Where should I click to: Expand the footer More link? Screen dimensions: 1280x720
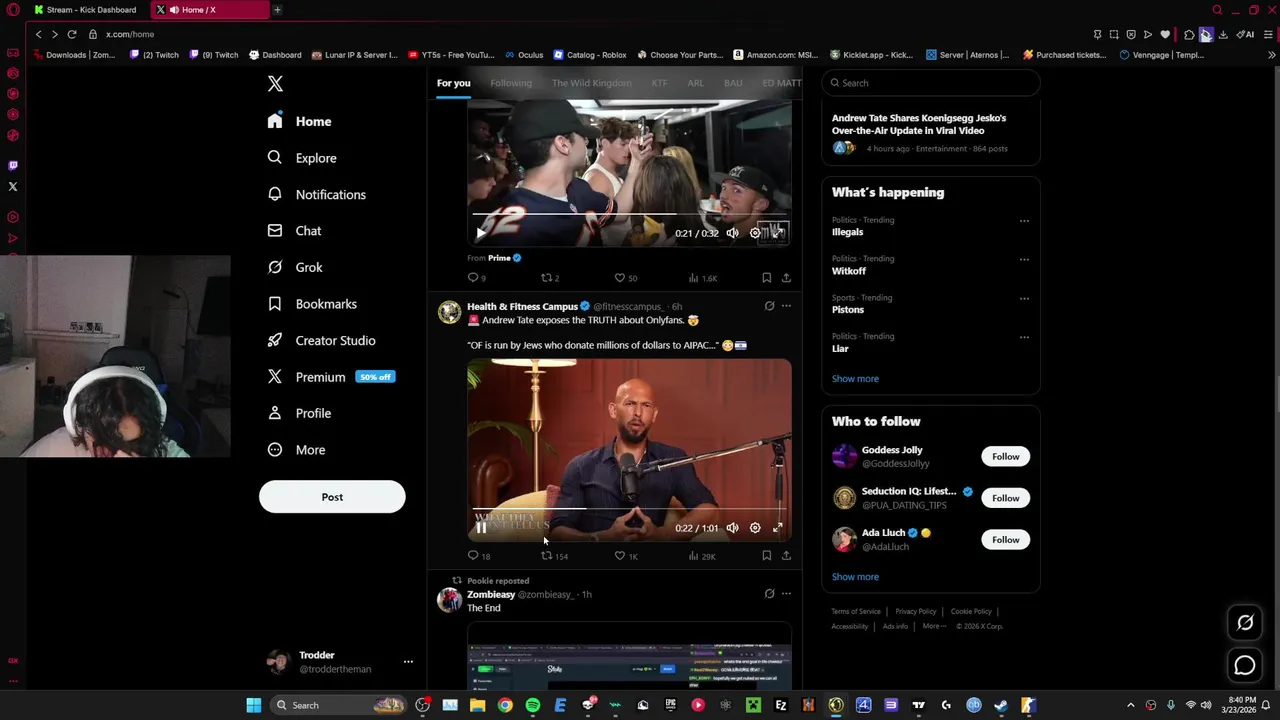point(933,626)
